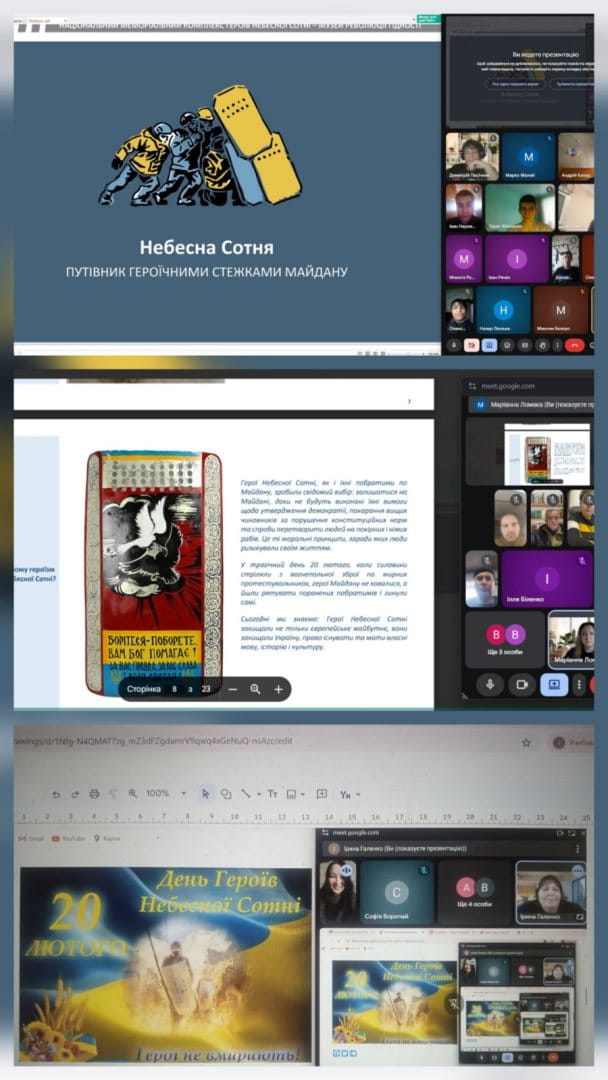Open the Ще 4 особи tile
The image size is (608, 1080).
click(475, 893)
